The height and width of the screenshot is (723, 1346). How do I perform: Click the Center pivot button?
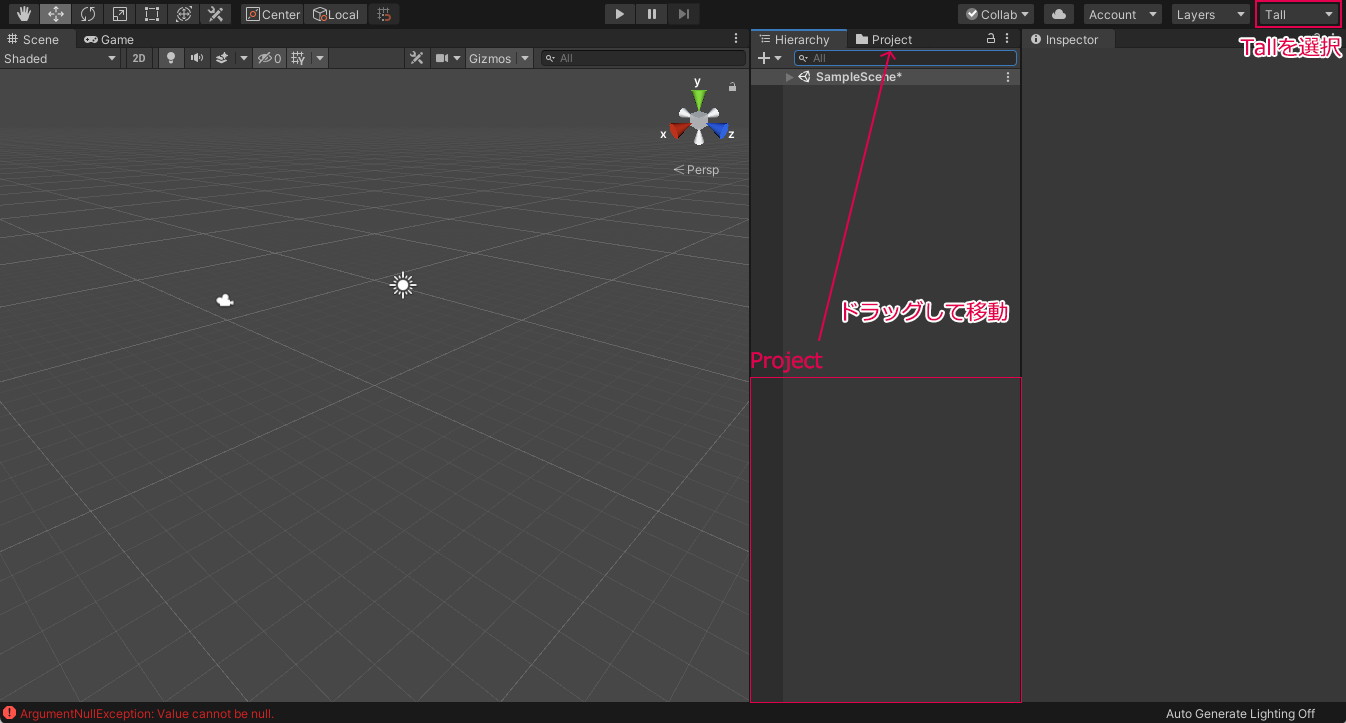272,14
